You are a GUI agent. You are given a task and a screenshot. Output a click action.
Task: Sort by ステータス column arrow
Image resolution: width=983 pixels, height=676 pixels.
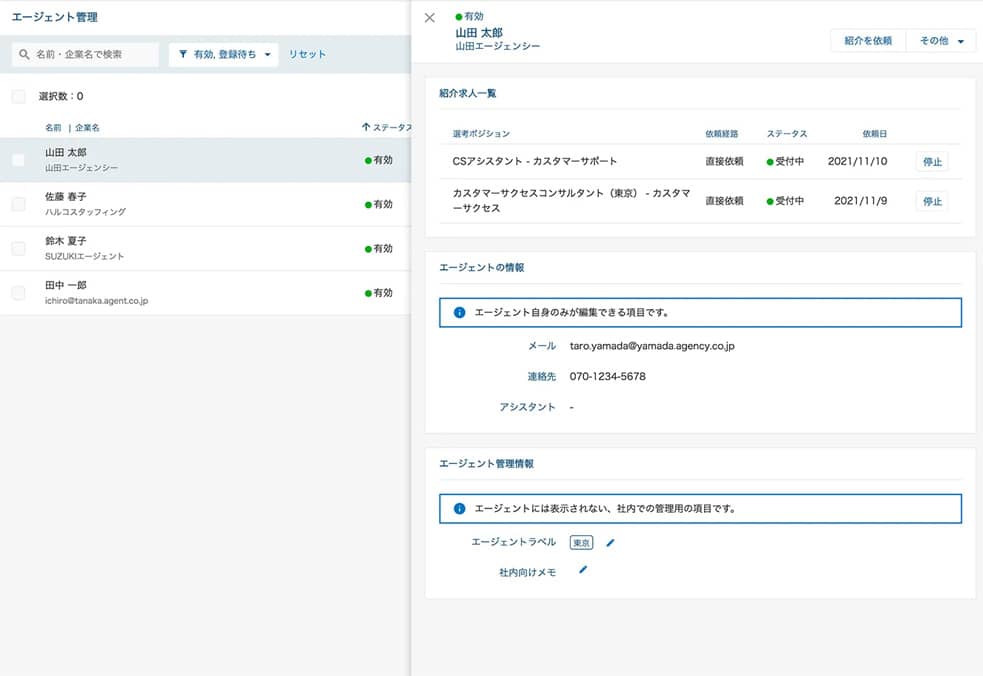366,127
